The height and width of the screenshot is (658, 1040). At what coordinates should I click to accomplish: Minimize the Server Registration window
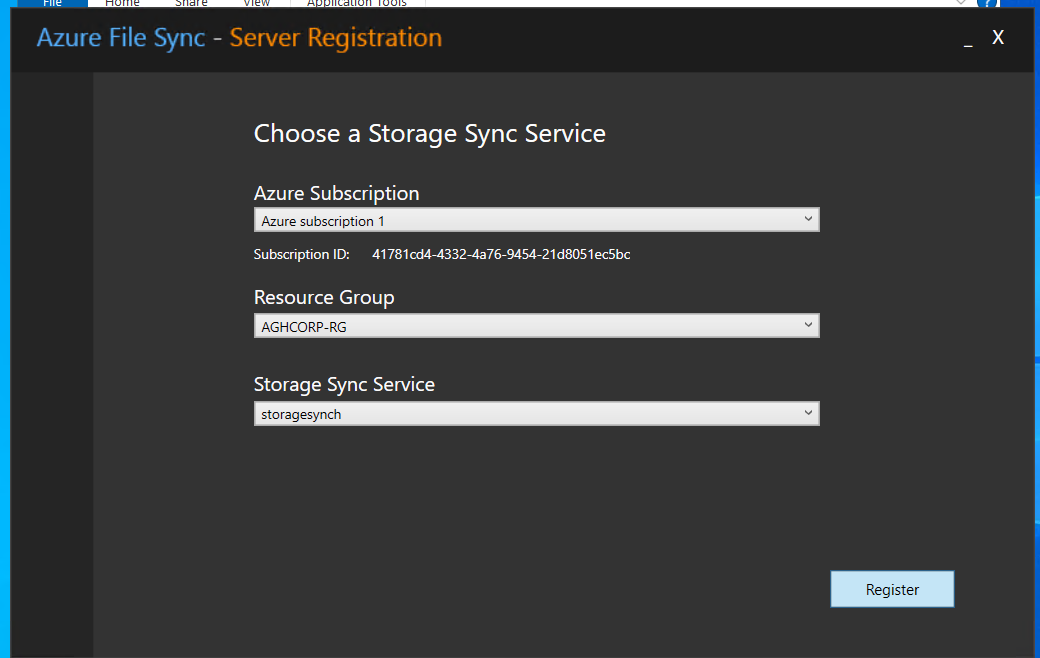[x=968, y=39]
